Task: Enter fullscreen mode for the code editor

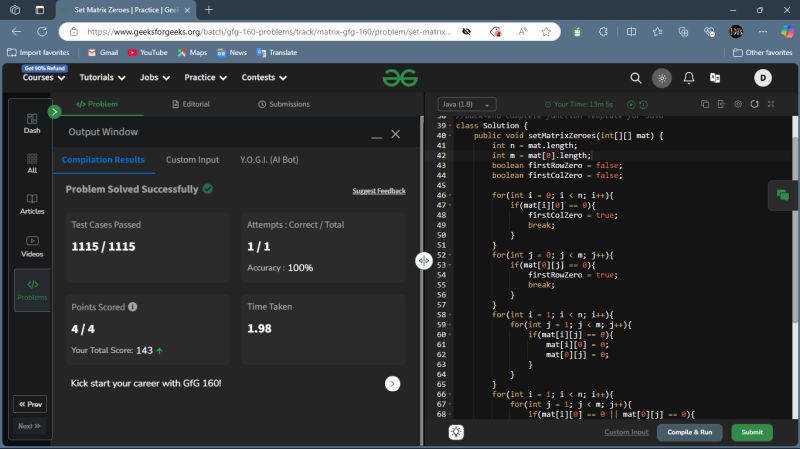Action: pos(771,104)
